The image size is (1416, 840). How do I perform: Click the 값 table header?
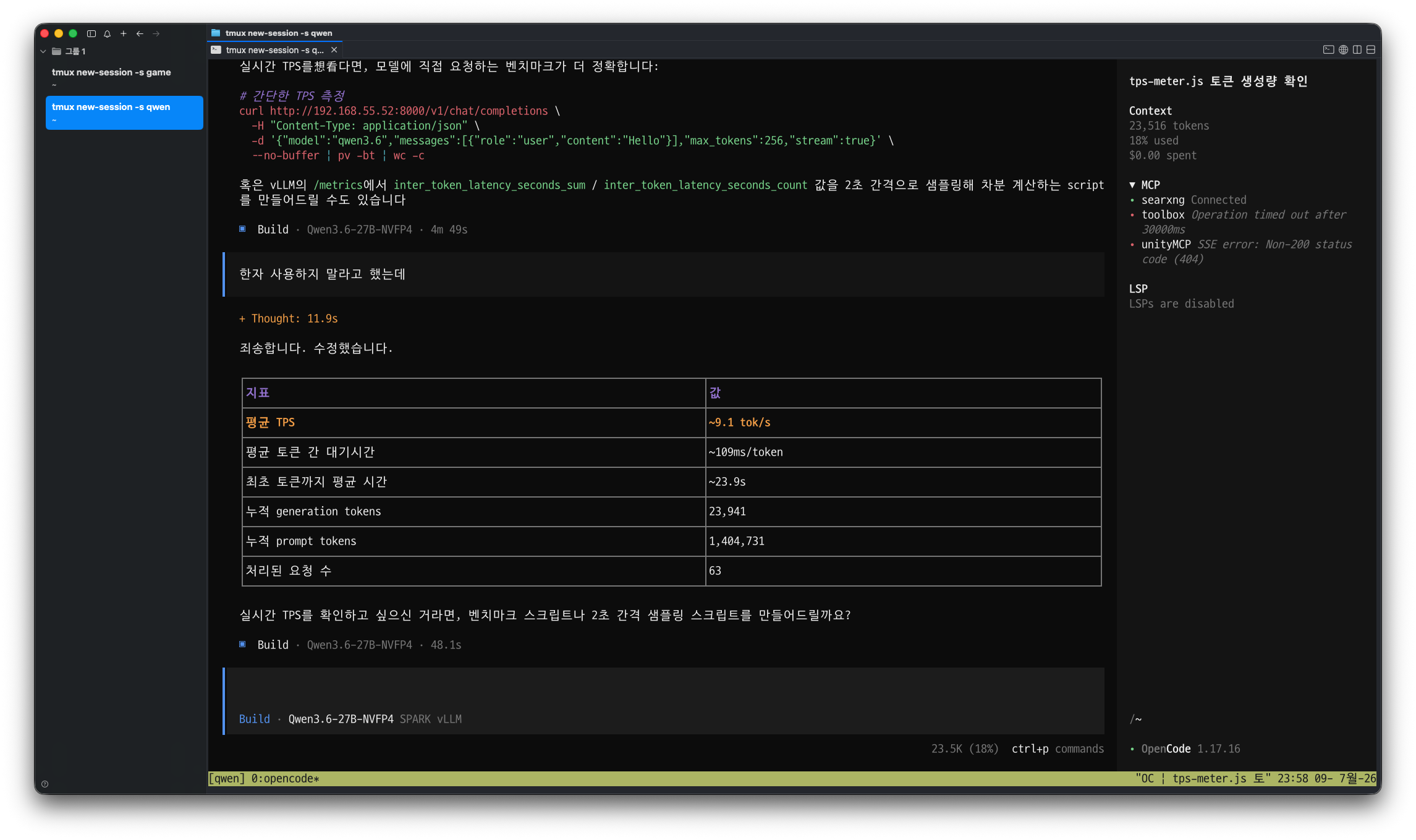[715, 392]
